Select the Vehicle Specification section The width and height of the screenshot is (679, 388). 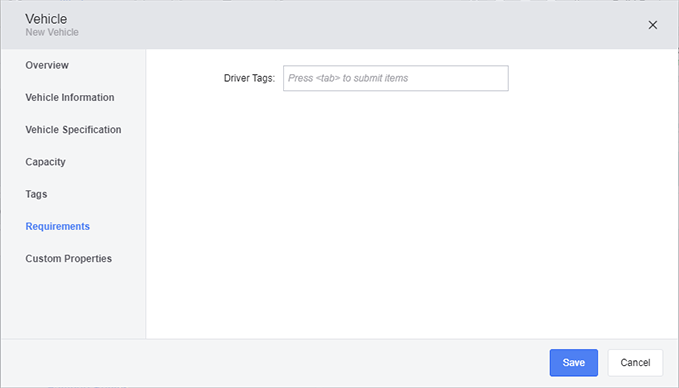tap(73, 129)
